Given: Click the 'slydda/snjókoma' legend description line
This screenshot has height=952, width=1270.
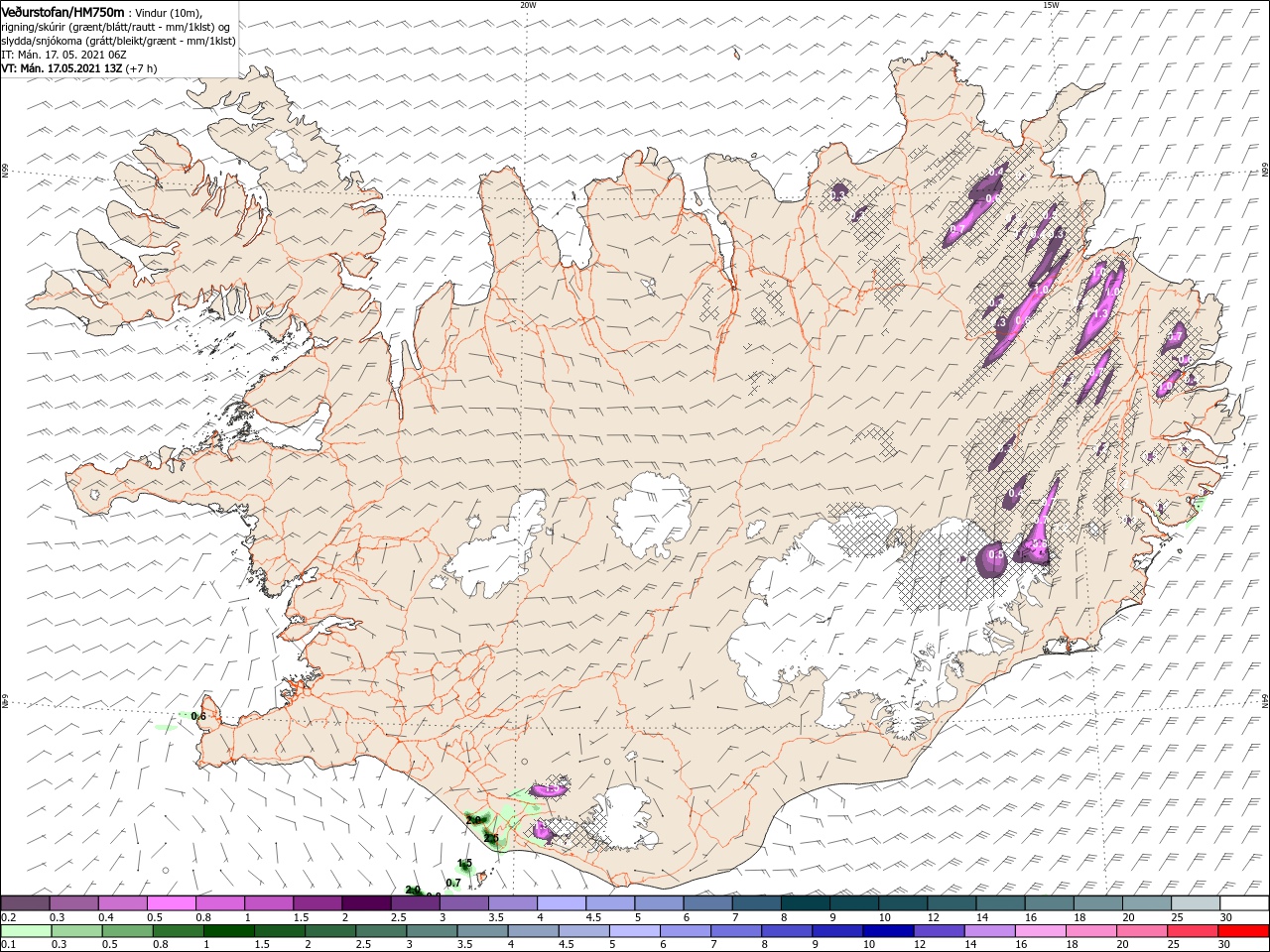Looking at the screenshot, I should [x=118, y=41].
